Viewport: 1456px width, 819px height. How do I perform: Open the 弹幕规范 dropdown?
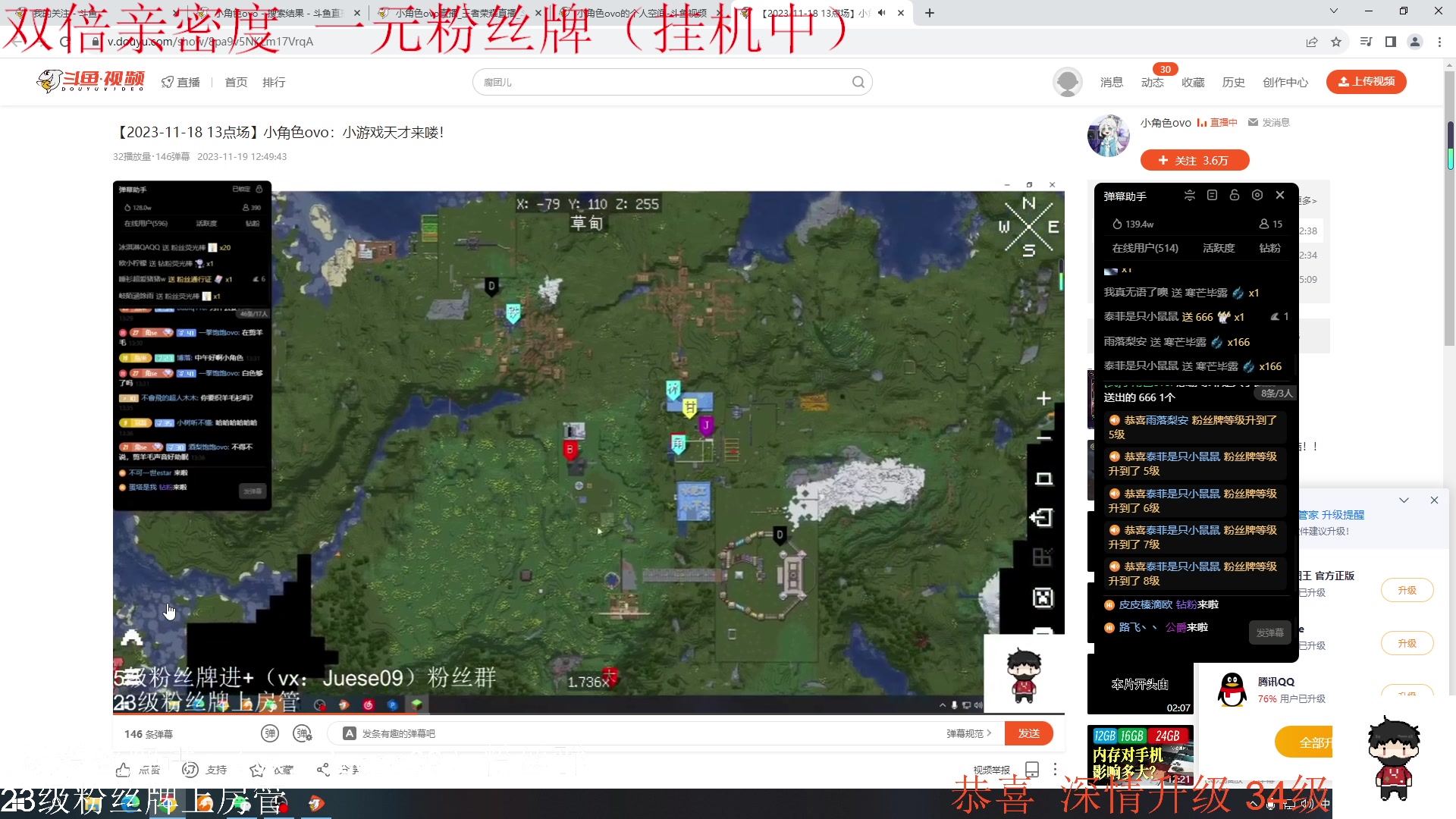(968, 733)
